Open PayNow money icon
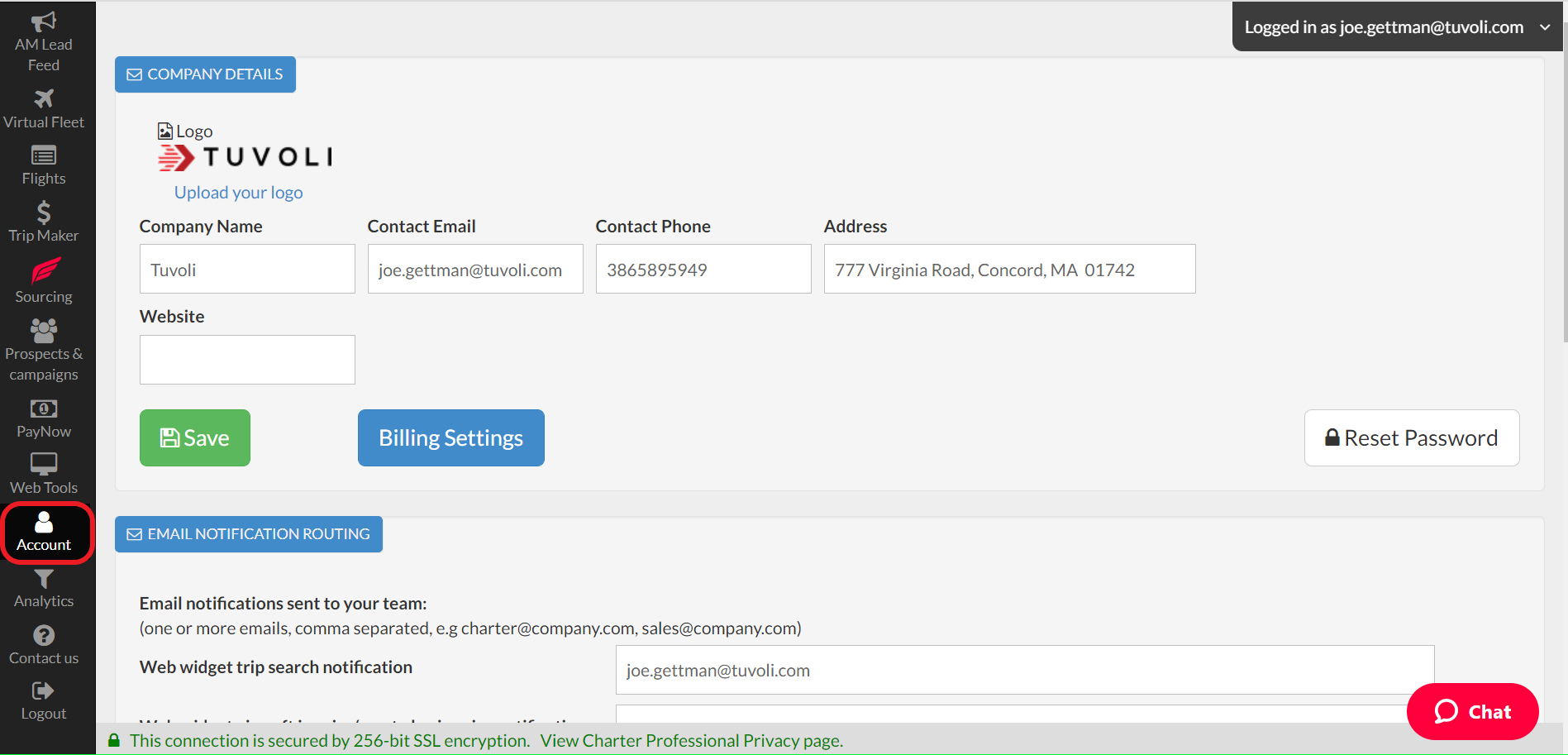The height and width of the screenshot is (755, 1568). tap(44, 409)
